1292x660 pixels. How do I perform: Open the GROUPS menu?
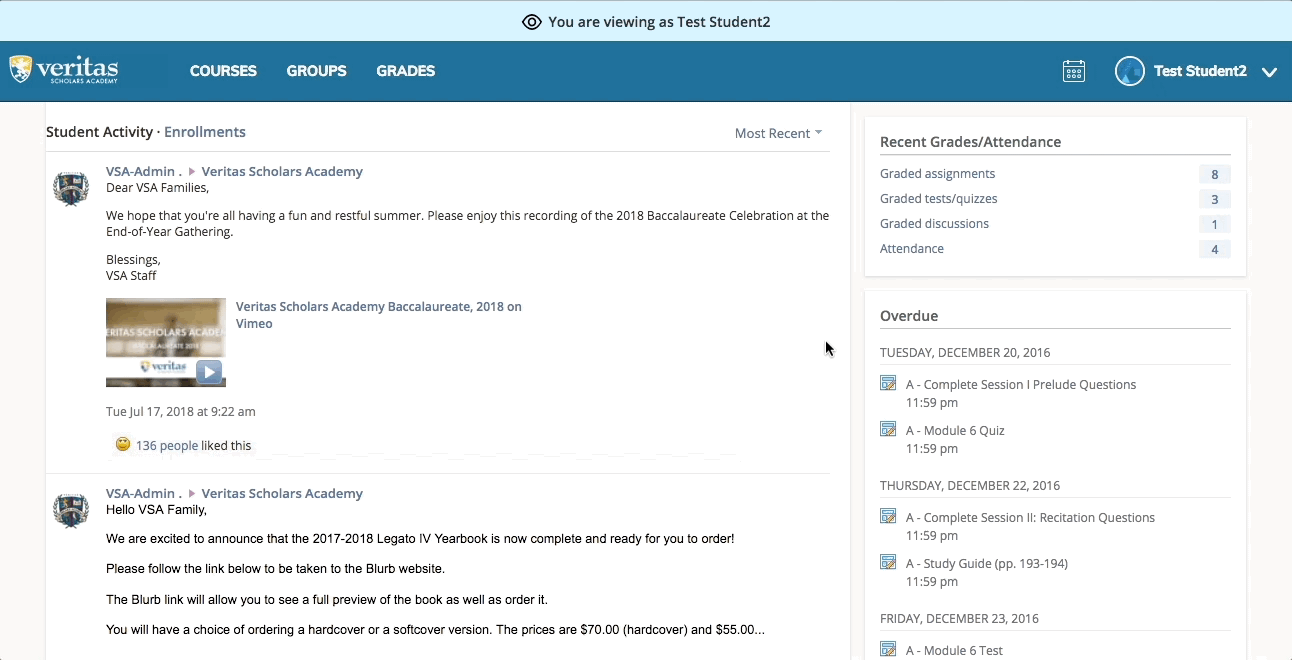tap(316, 71)
